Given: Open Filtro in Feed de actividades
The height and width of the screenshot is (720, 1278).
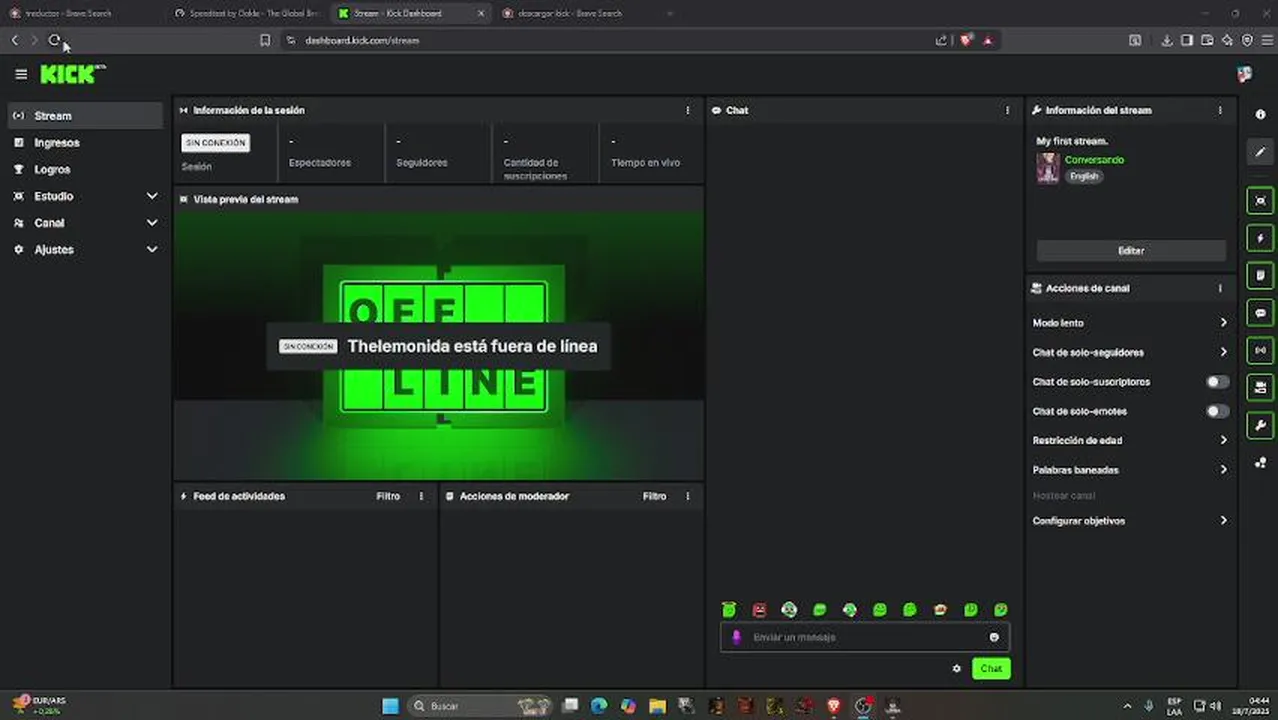Looking at the screenshot, I should click(388, 496).
